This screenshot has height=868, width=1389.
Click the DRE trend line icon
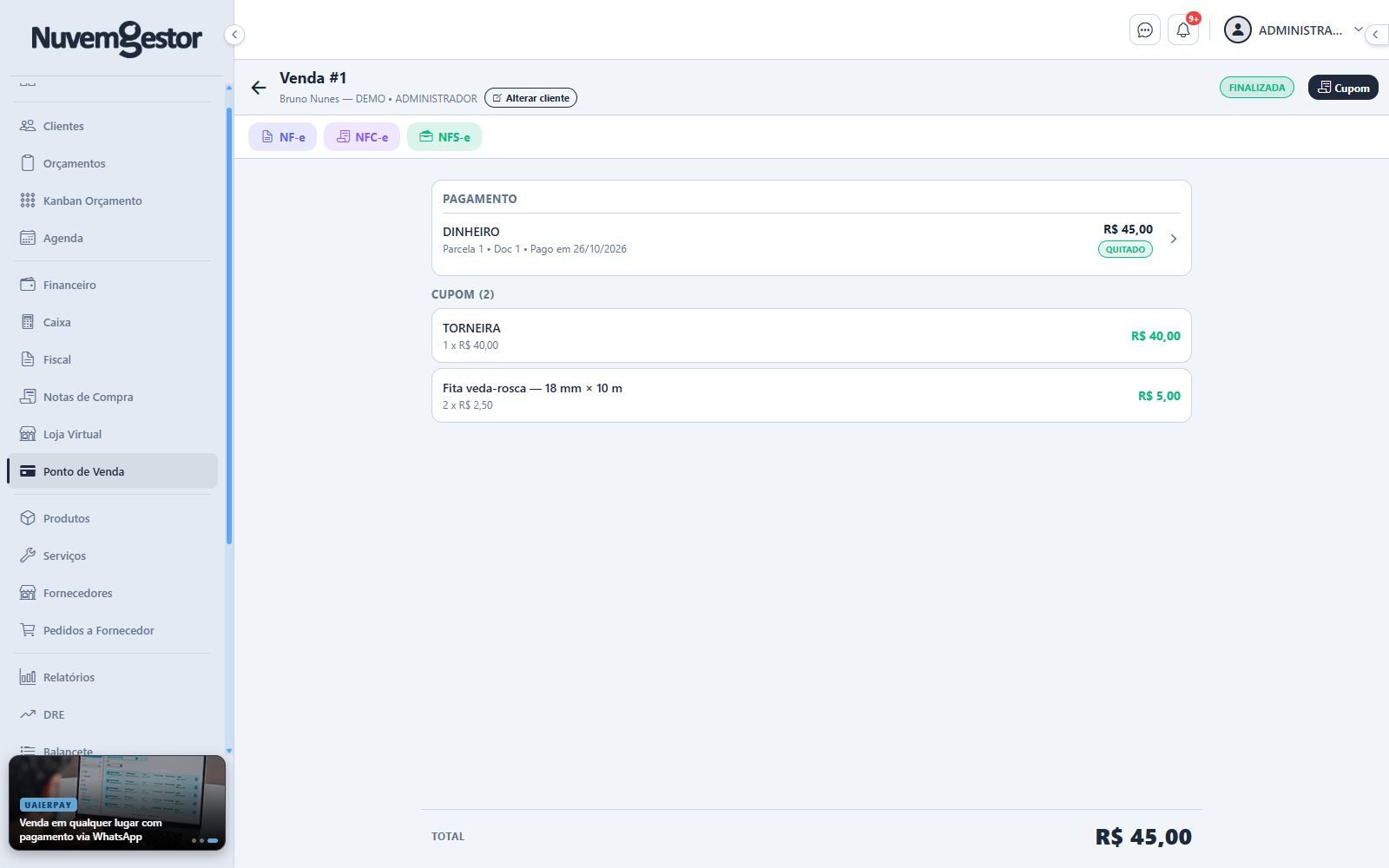tap(28, 714)
